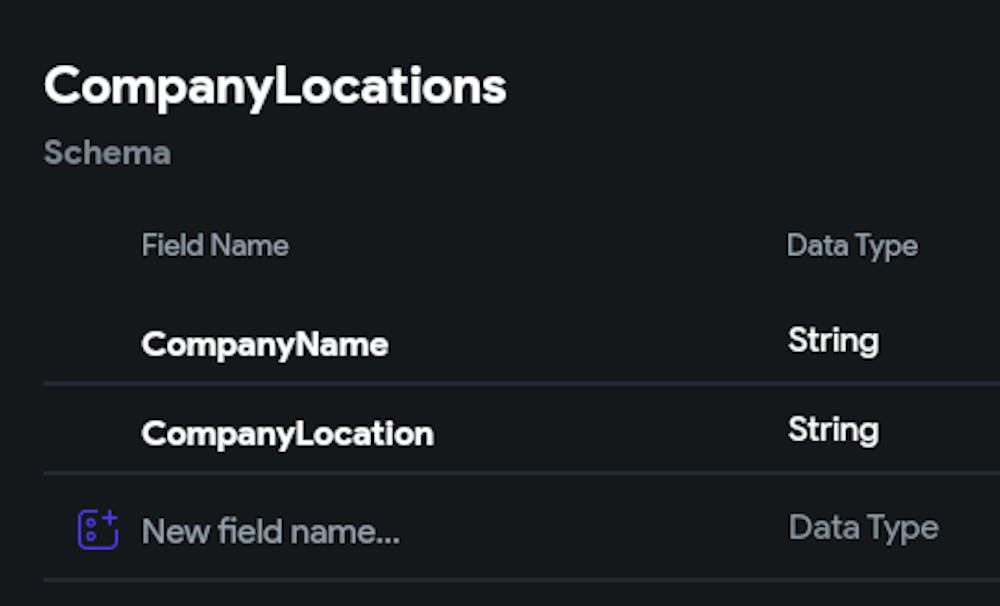Click the empty area right of the CompanyLocations title
The height and width of the screenshot is (606, 1000).
(750, 87)
